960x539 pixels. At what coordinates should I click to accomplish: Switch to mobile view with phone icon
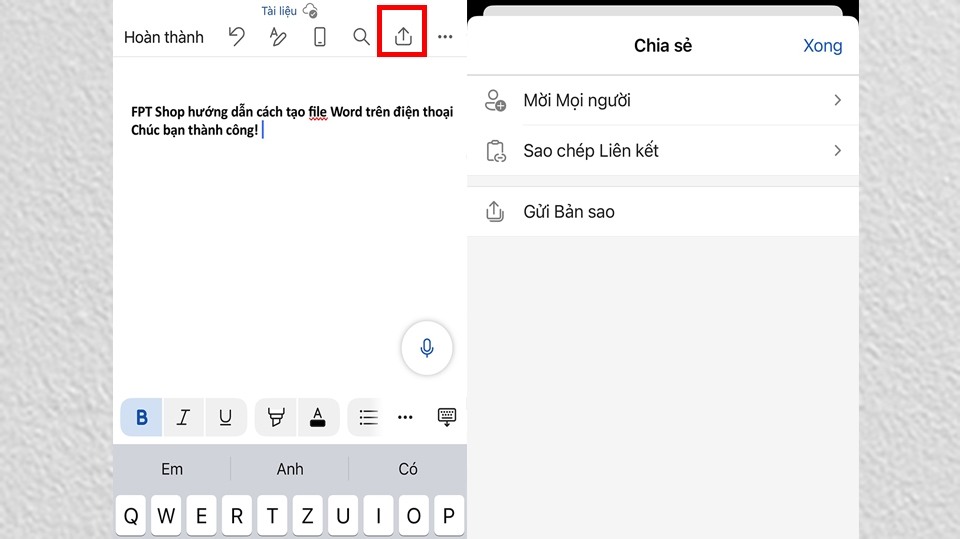point(320,37)
